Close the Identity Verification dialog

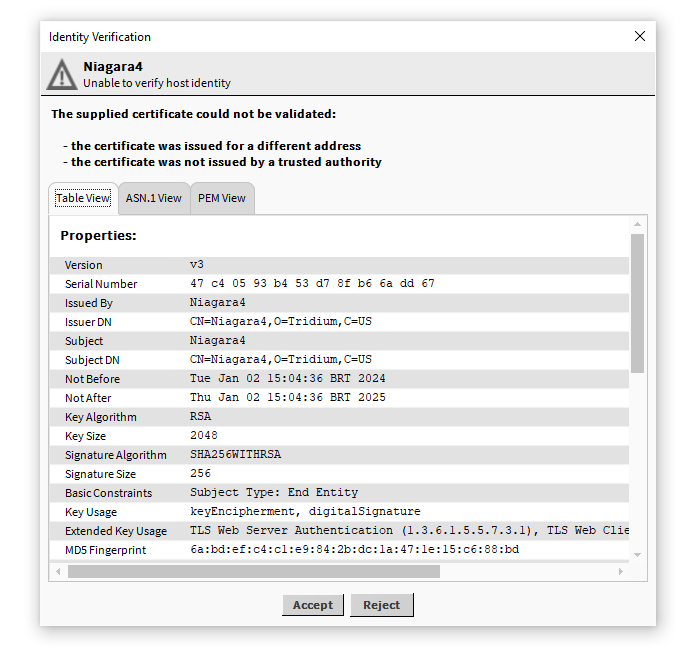click(640, 36)
